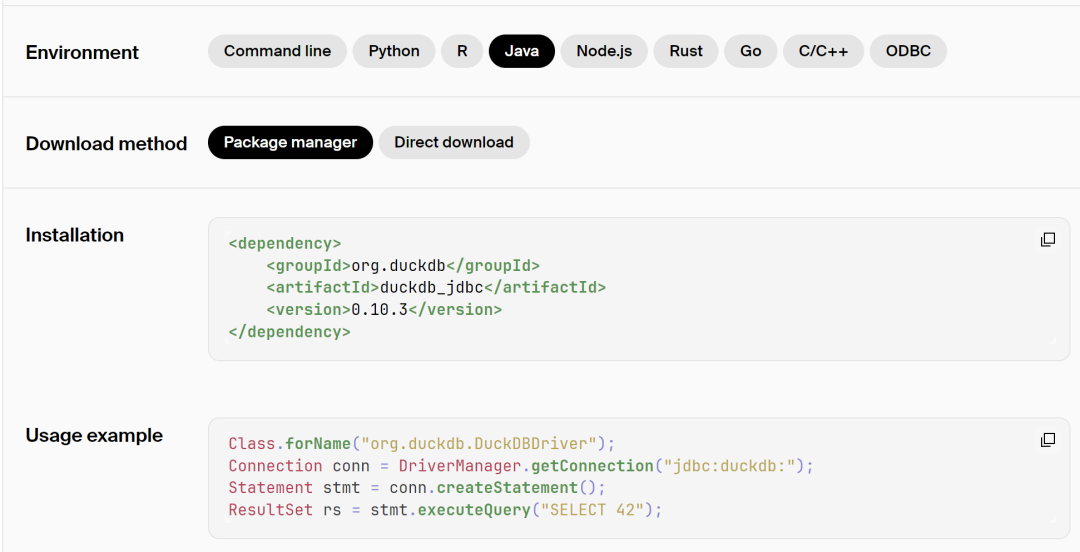The image size is (1080, 552).
Task: Select the Command line environment
Action: (x=277, y=51)
